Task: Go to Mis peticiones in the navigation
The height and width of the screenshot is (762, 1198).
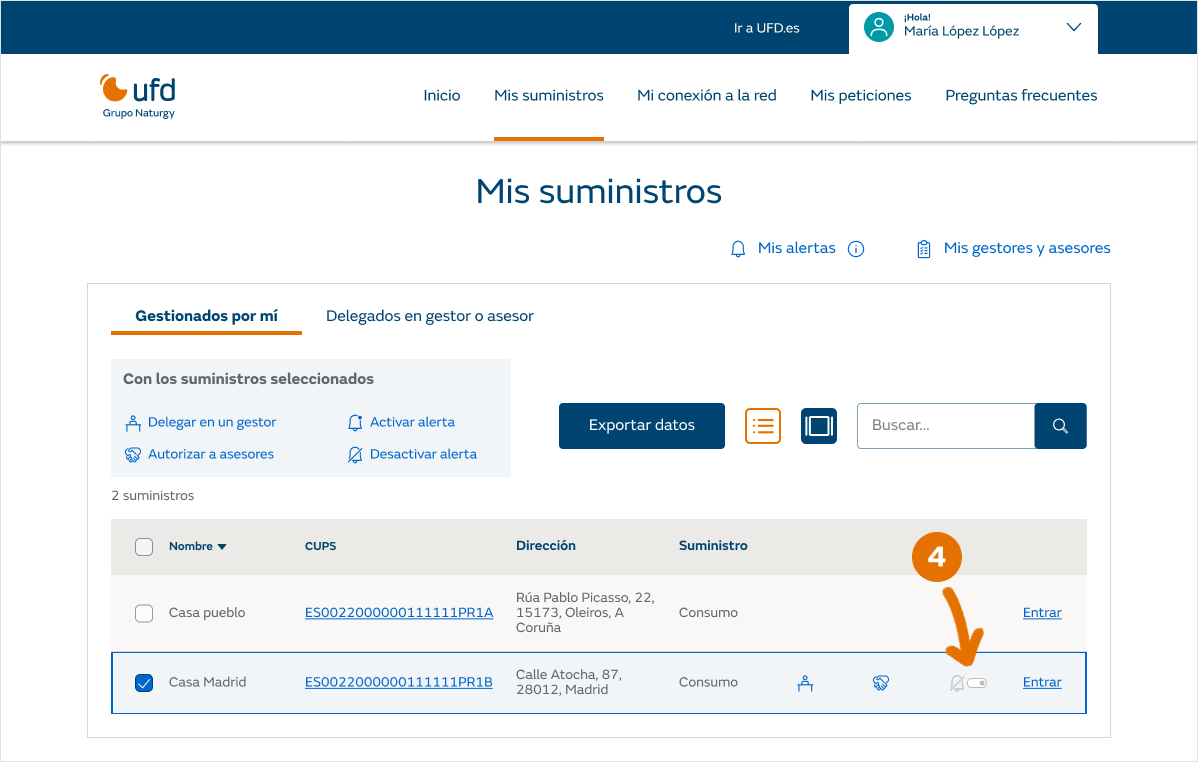Action: pyautogui.click(x=861, y=96)
